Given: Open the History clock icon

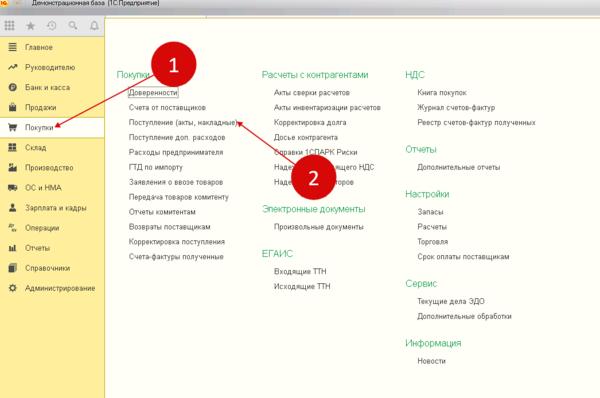Looking at the screenshot, I should pos(51,26).
